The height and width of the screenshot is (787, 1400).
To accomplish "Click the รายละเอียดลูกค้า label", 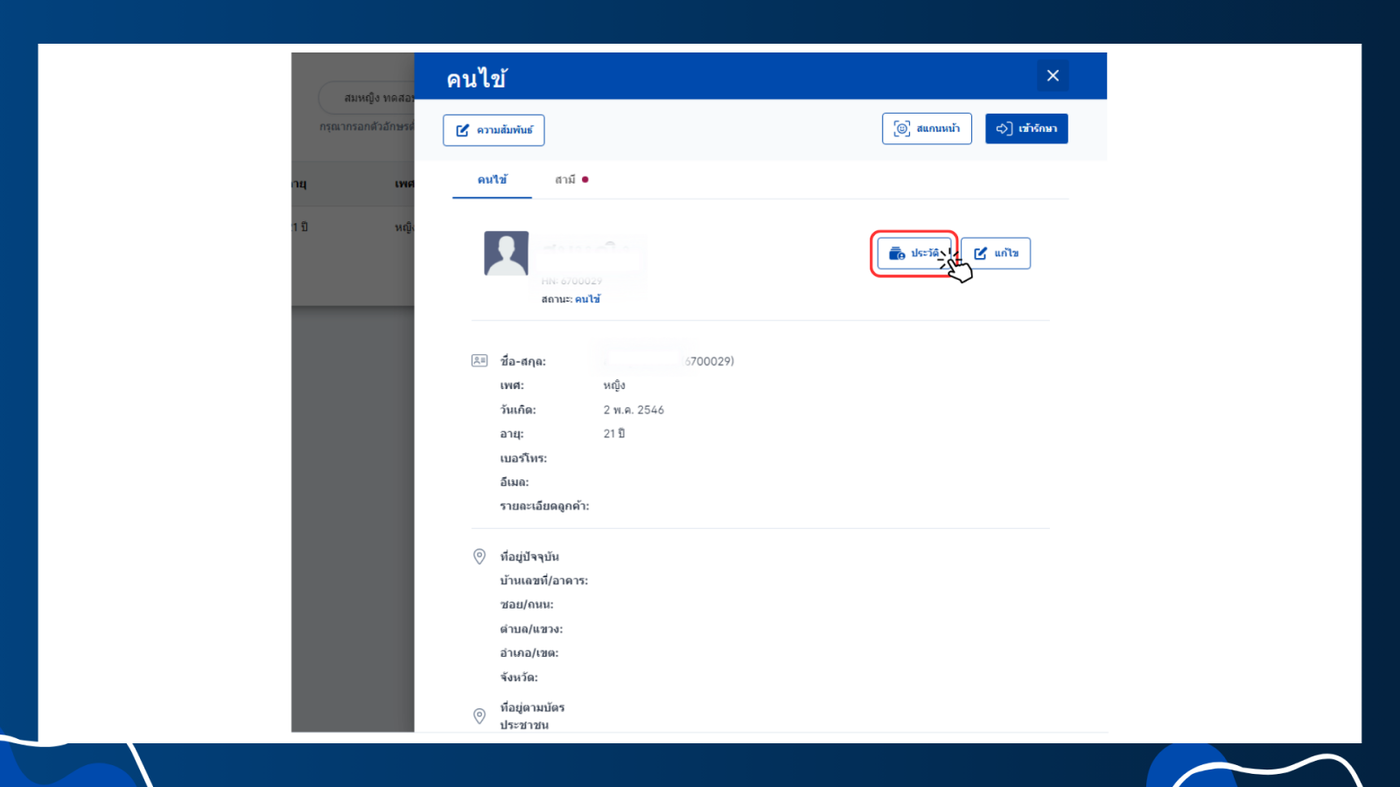I will (x=544, y=506).
